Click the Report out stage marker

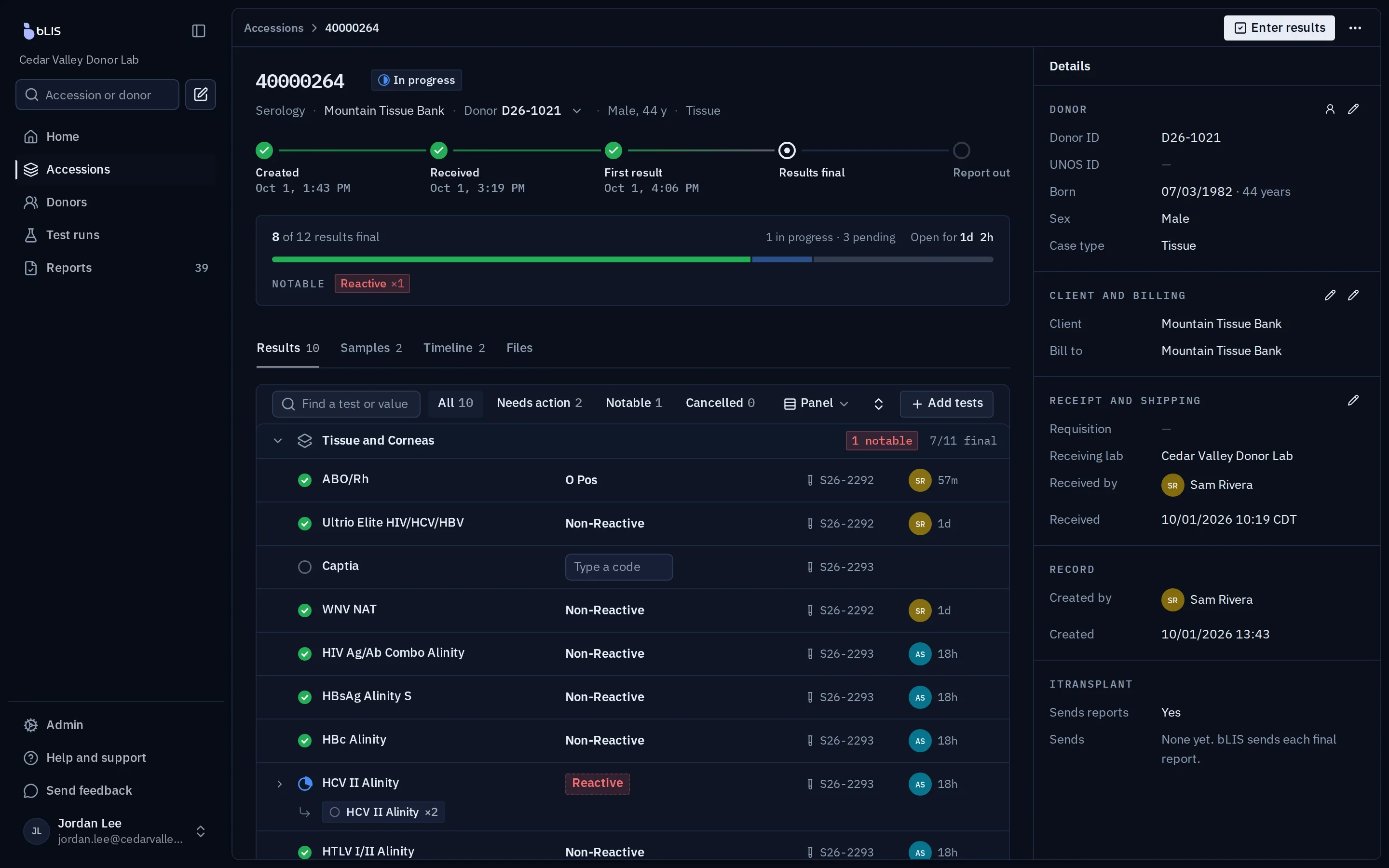[x=961, y=150]
